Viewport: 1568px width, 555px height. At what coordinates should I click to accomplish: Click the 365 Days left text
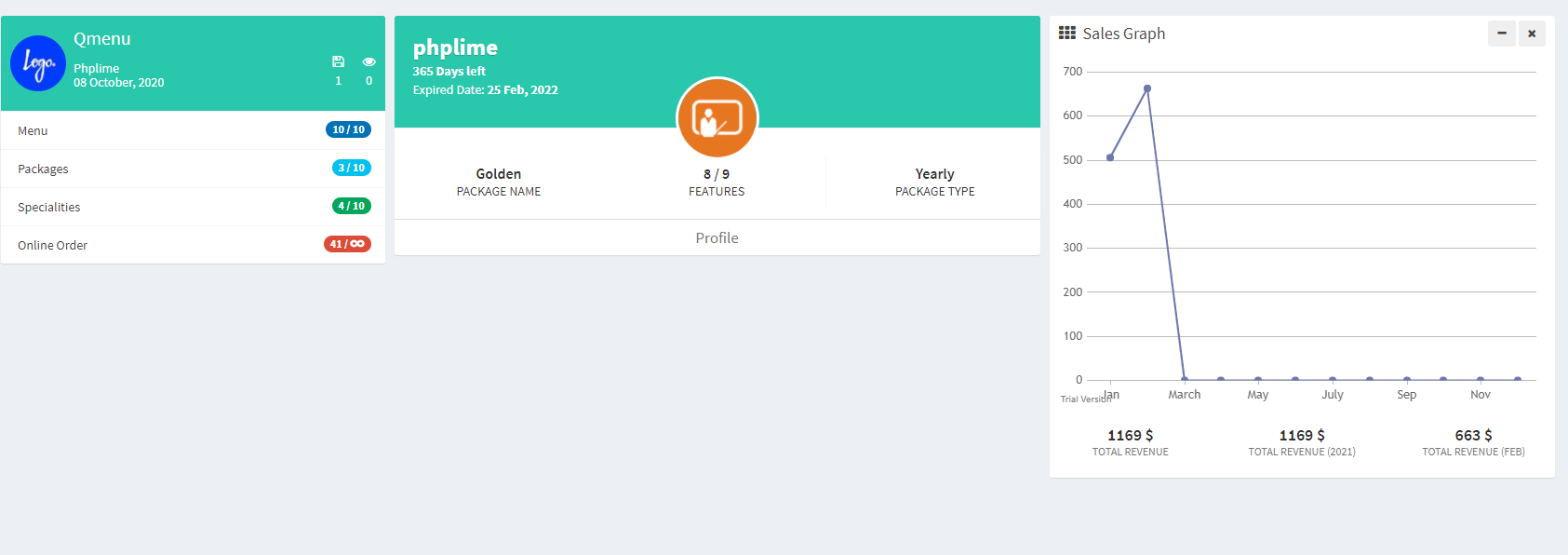click(449, 71)
